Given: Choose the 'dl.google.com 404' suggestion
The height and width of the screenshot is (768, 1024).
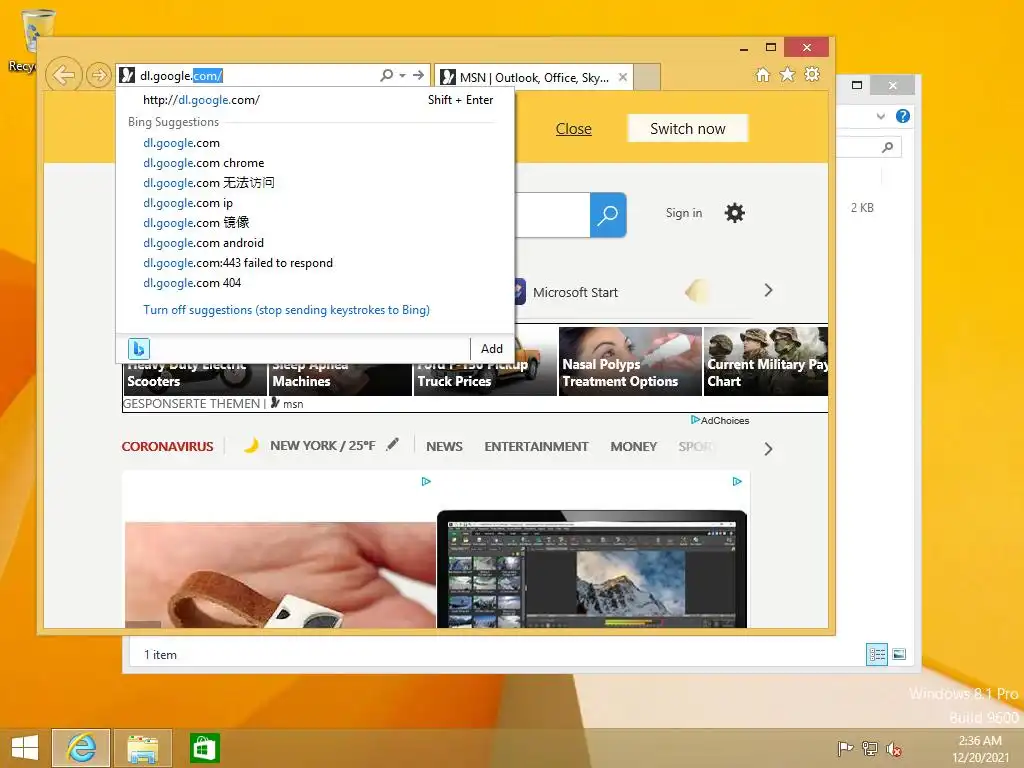Looking at the screenshot, I should coord(192,283).
